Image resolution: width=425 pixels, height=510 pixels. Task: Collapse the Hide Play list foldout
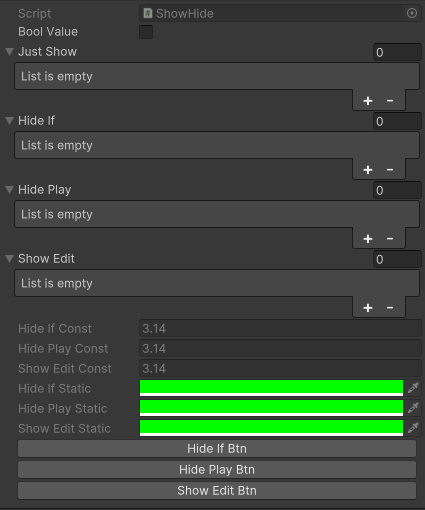pyautogui.click(x=10, y=190)
